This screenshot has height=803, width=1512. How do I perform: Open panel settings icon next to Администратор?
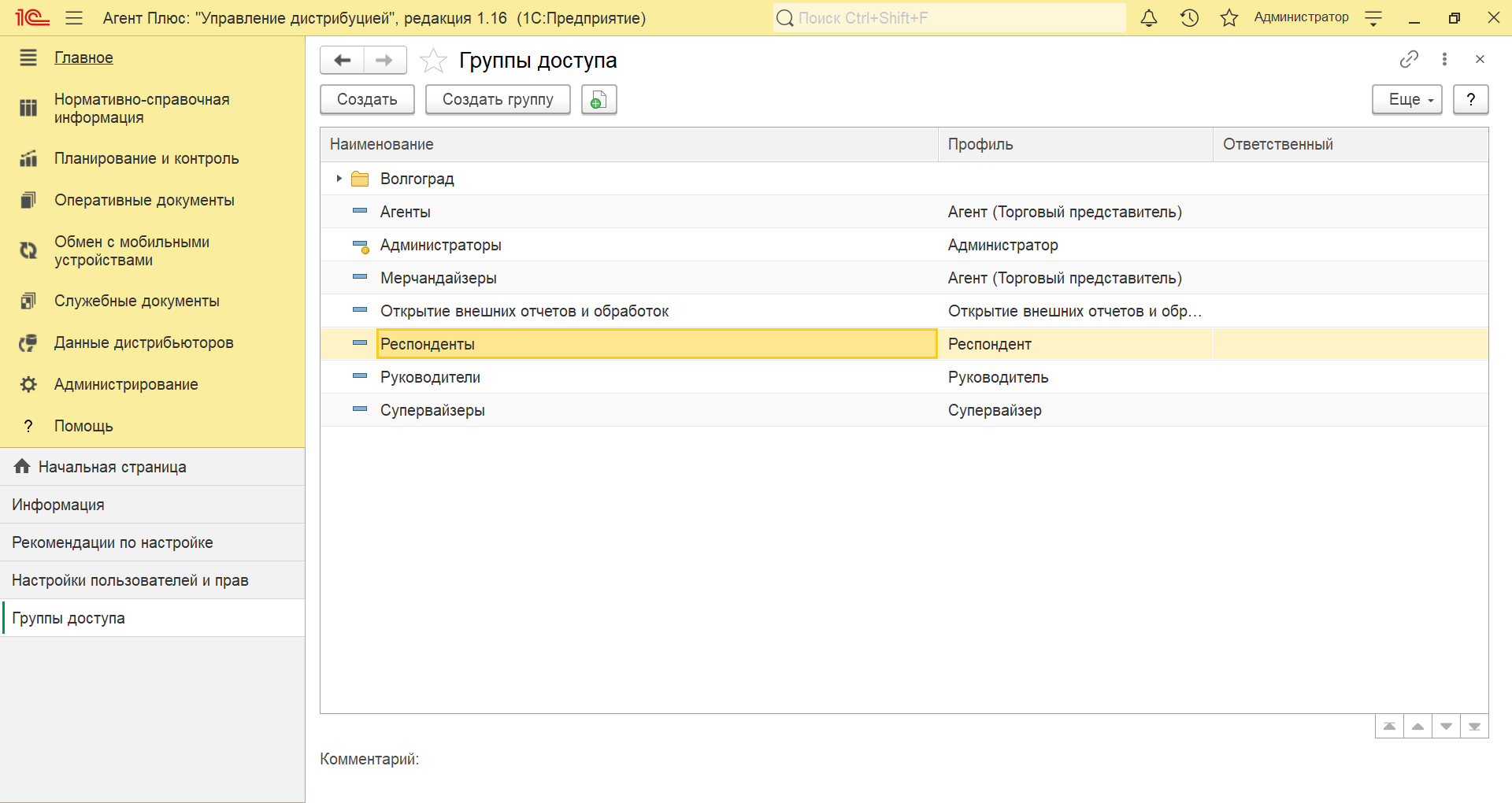click(x=1373, y=18)
